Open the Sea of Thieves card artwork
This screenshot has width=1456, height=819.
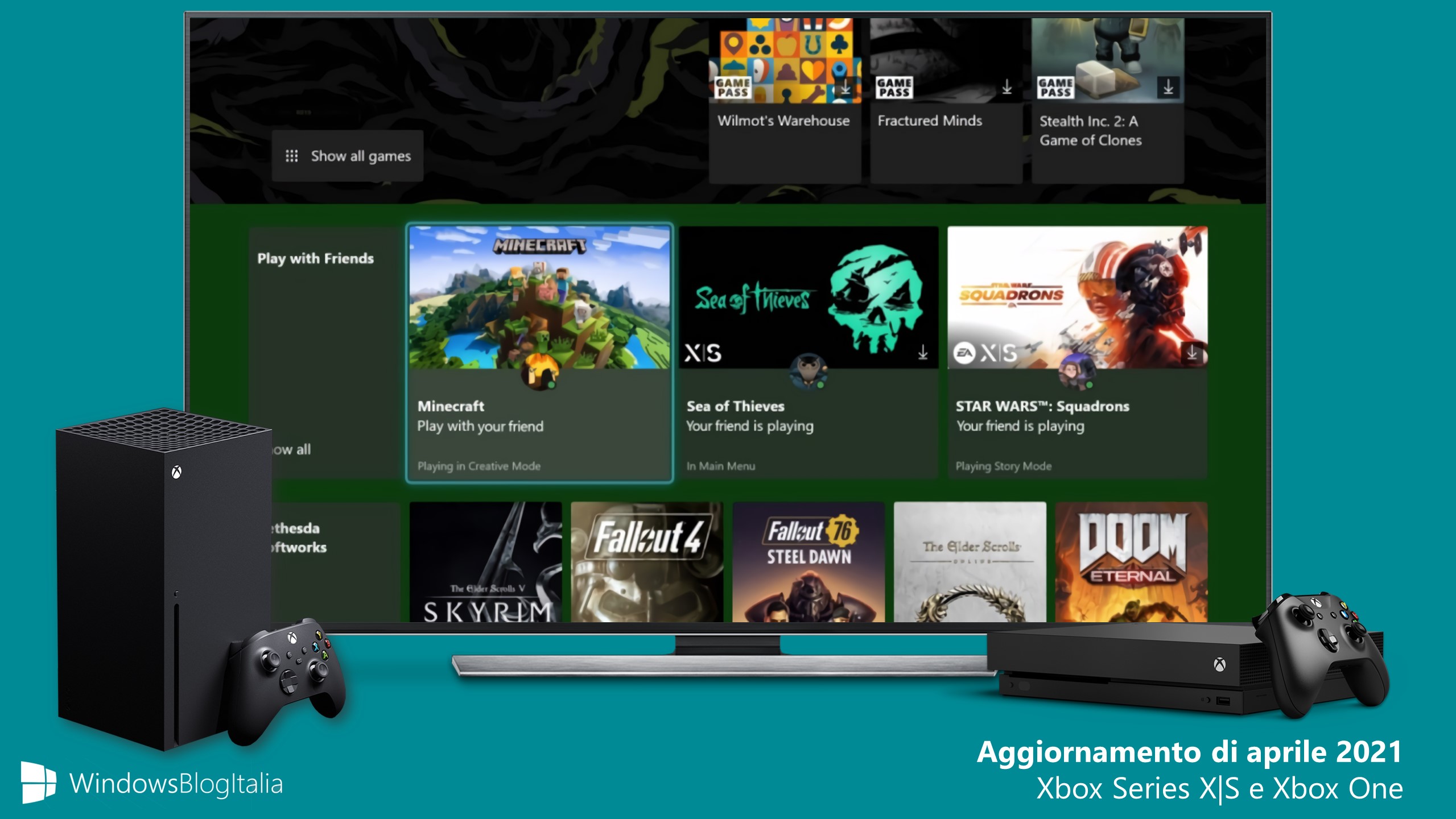pyautogui.click(x=809, y=297)
